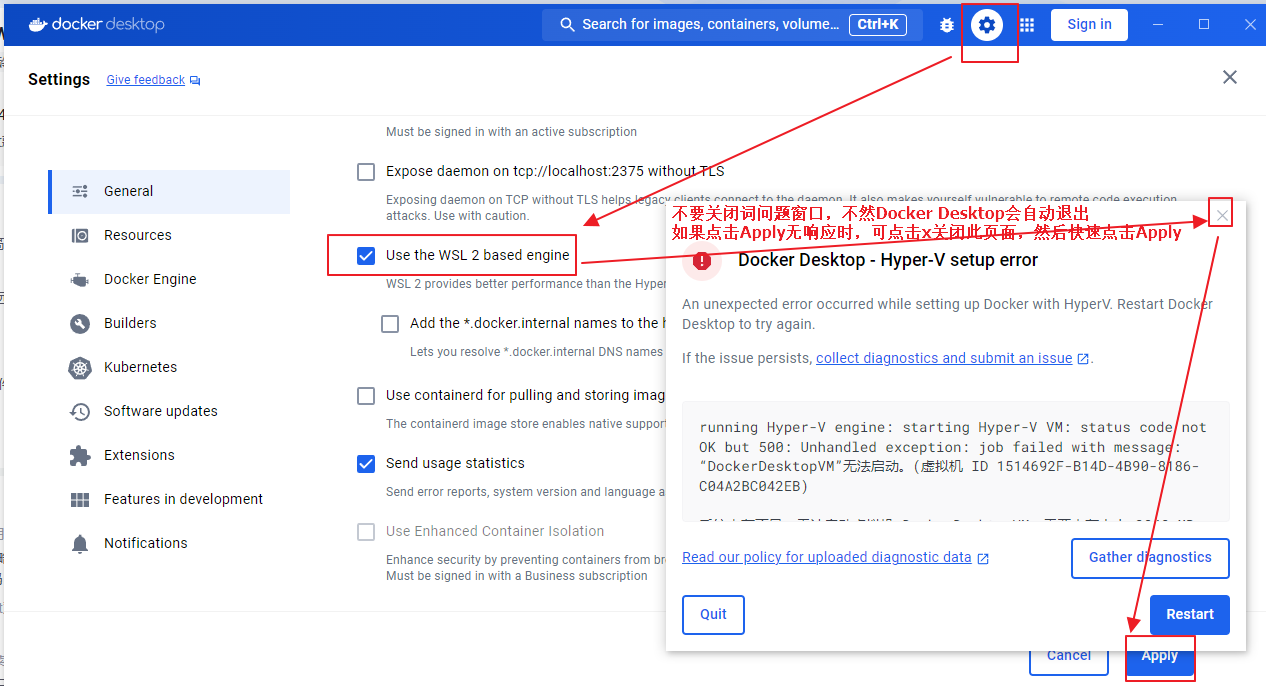
Task: Click external-link icon after diagnostic data policy
Action: click(983, 558)
